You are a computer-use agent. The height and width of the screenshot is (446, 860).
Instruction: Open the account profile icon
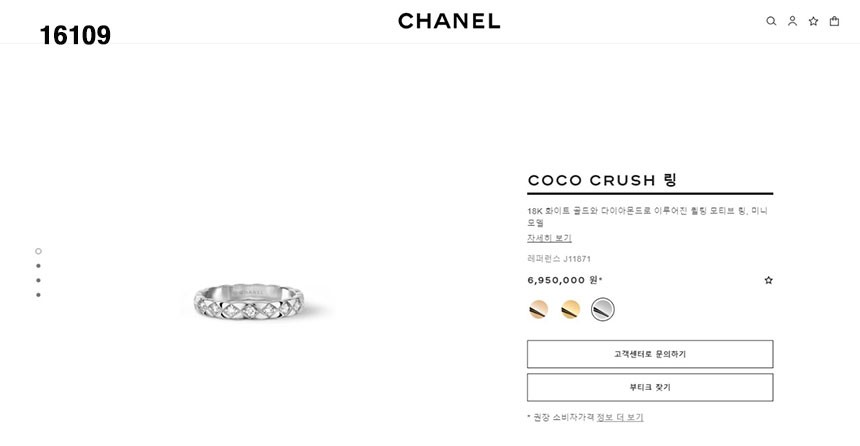(x=792, y=21)
